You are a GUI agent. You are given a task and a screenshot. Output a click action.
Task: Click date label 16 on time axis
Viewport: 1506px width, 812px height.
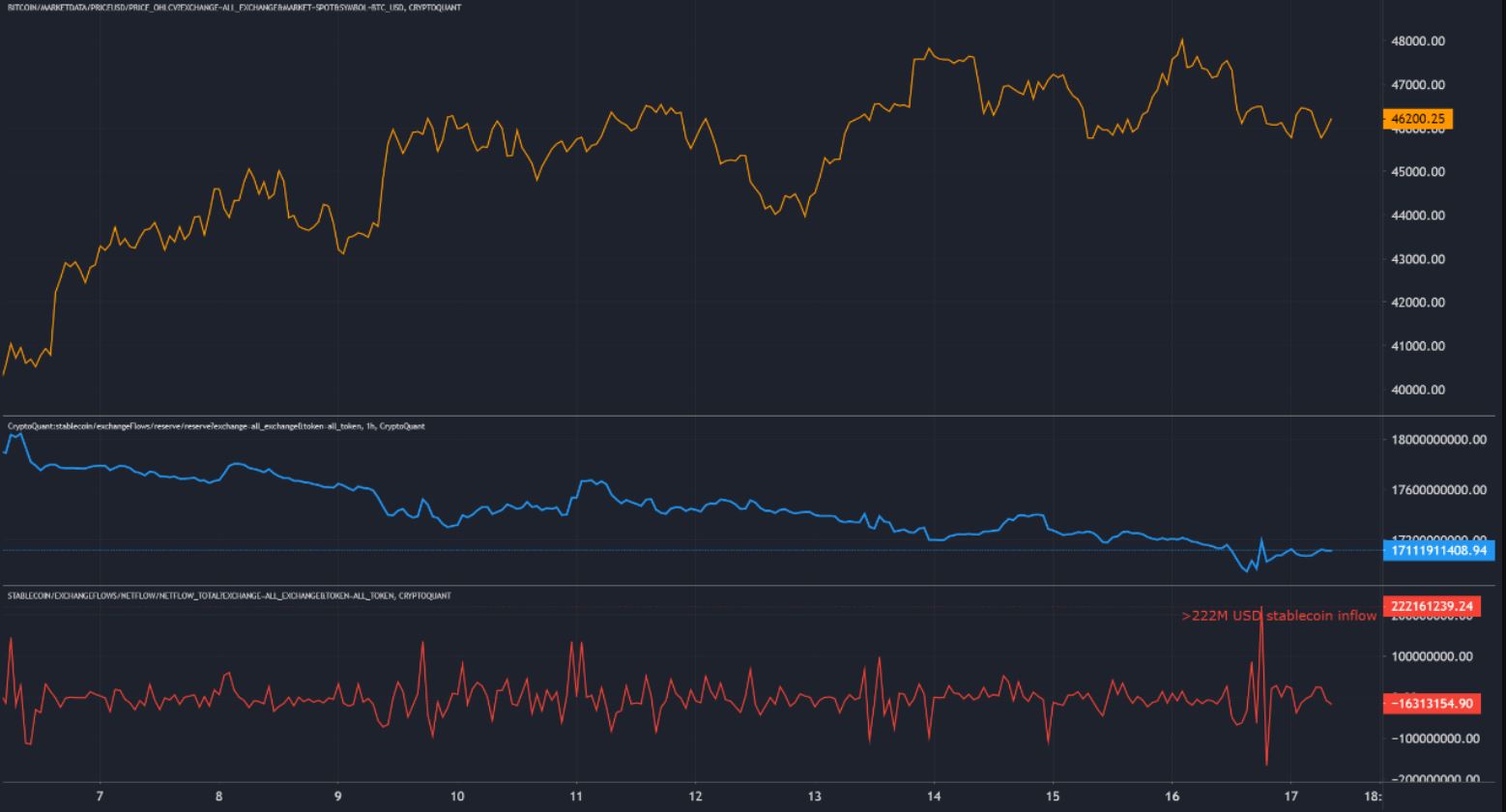[x=1172, y=797]
